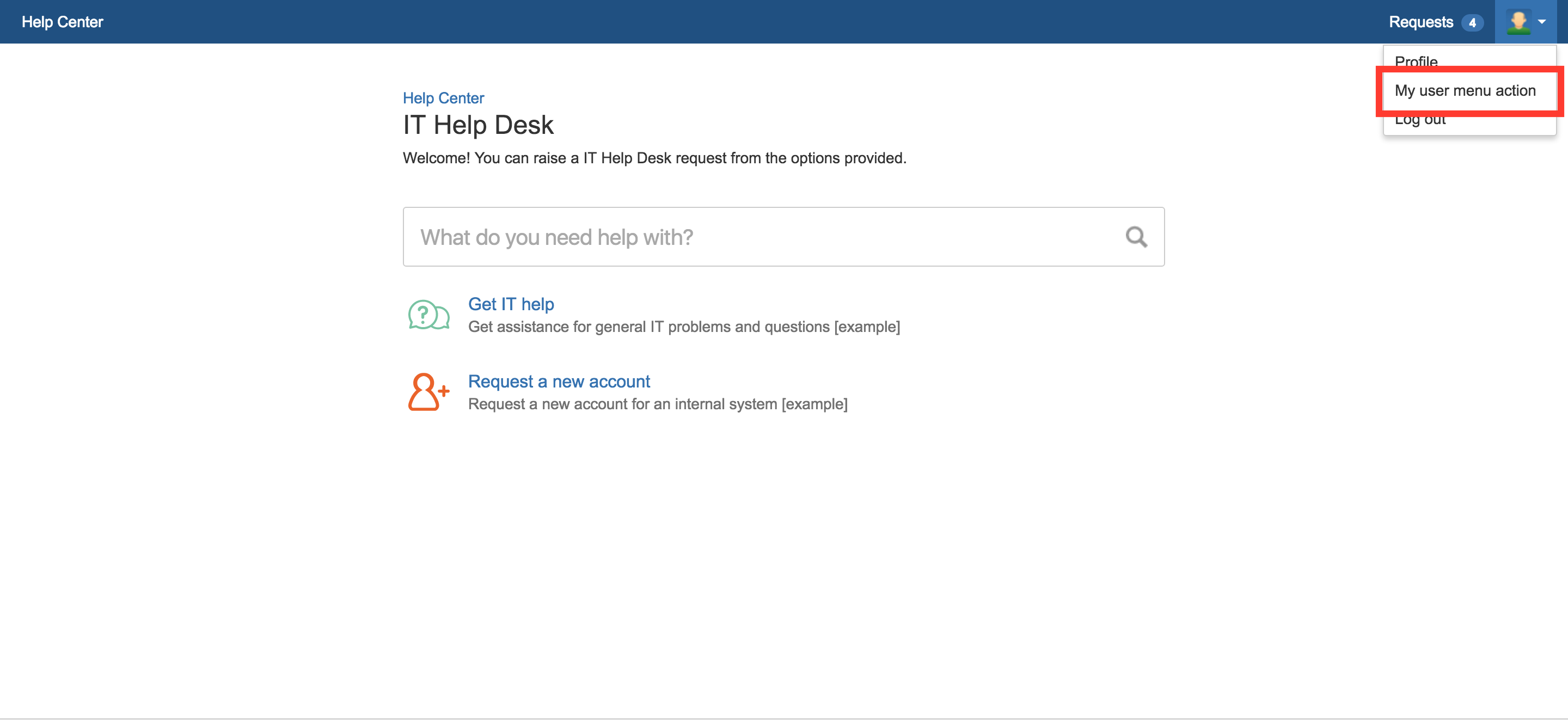
Task: Open Requests in the top bar
Action: pyautogui.click(x=1420, y=22)
